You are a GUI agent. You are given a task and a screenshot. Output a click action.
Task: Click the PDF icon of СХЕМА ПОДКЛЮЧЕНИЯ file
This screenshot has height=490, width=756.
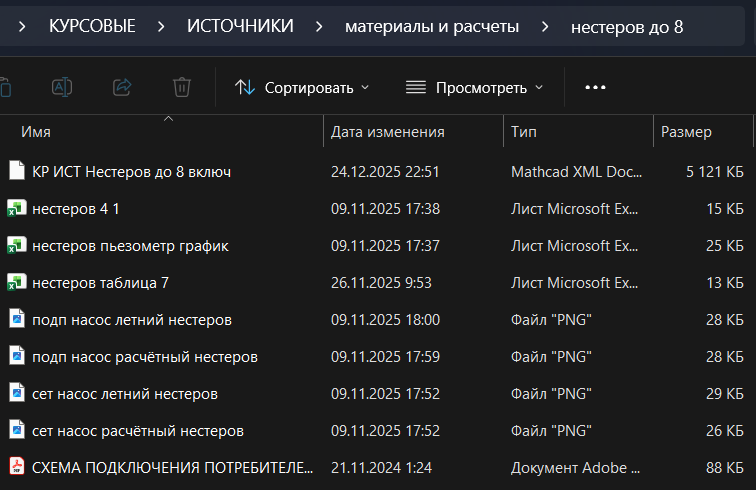[16, 467]
